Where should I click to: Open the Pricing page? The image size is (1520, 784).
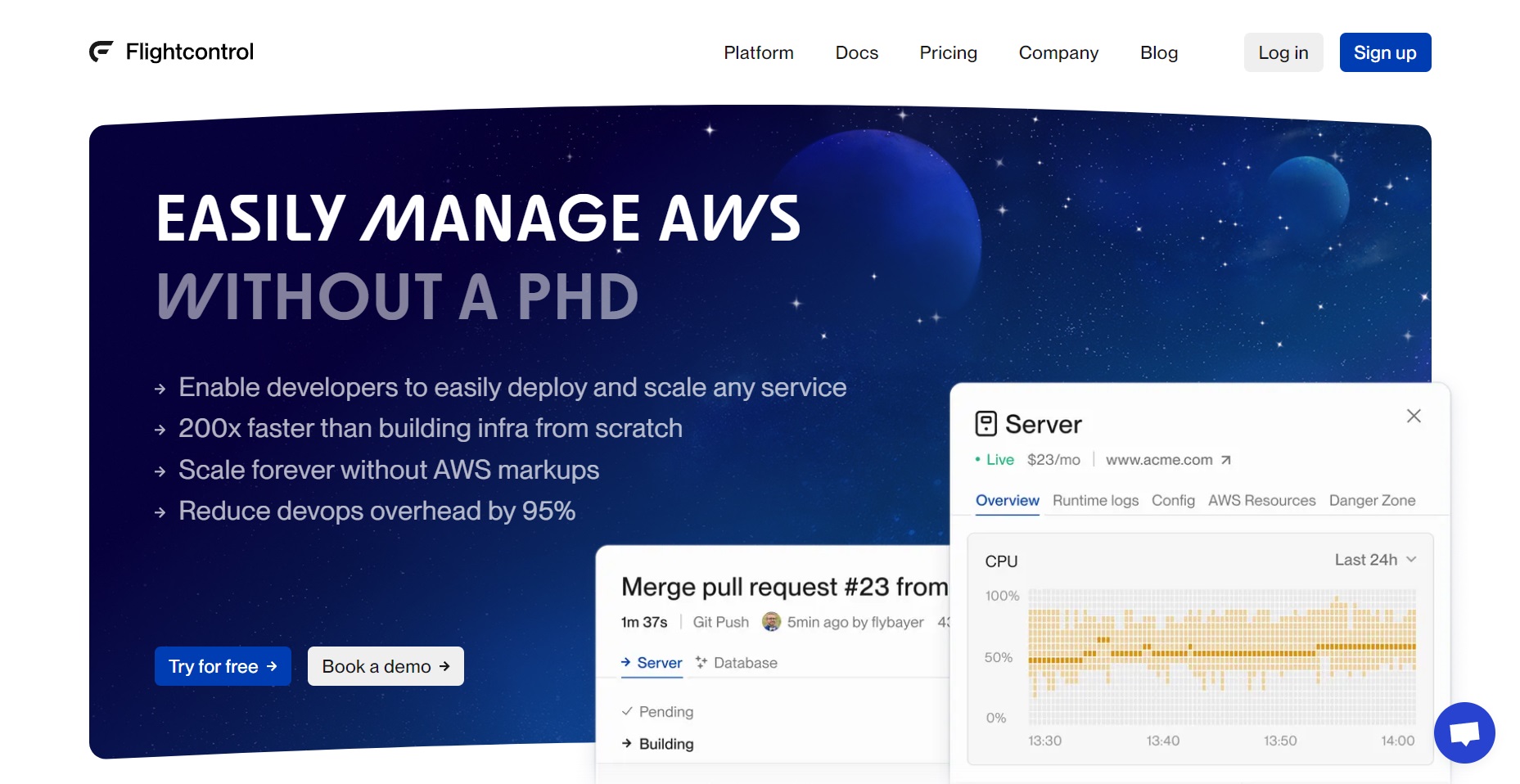click(949, 52)
